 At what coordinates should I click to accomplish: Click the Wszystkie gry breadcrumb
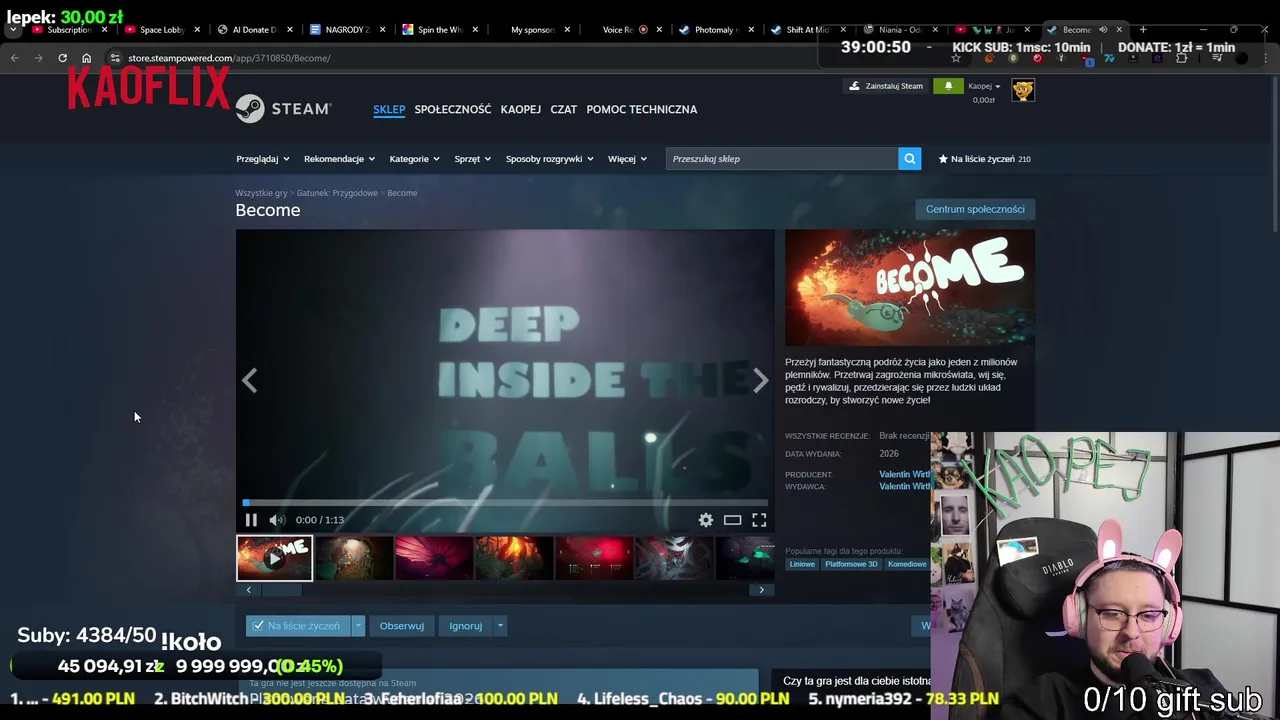pos(261,193)
